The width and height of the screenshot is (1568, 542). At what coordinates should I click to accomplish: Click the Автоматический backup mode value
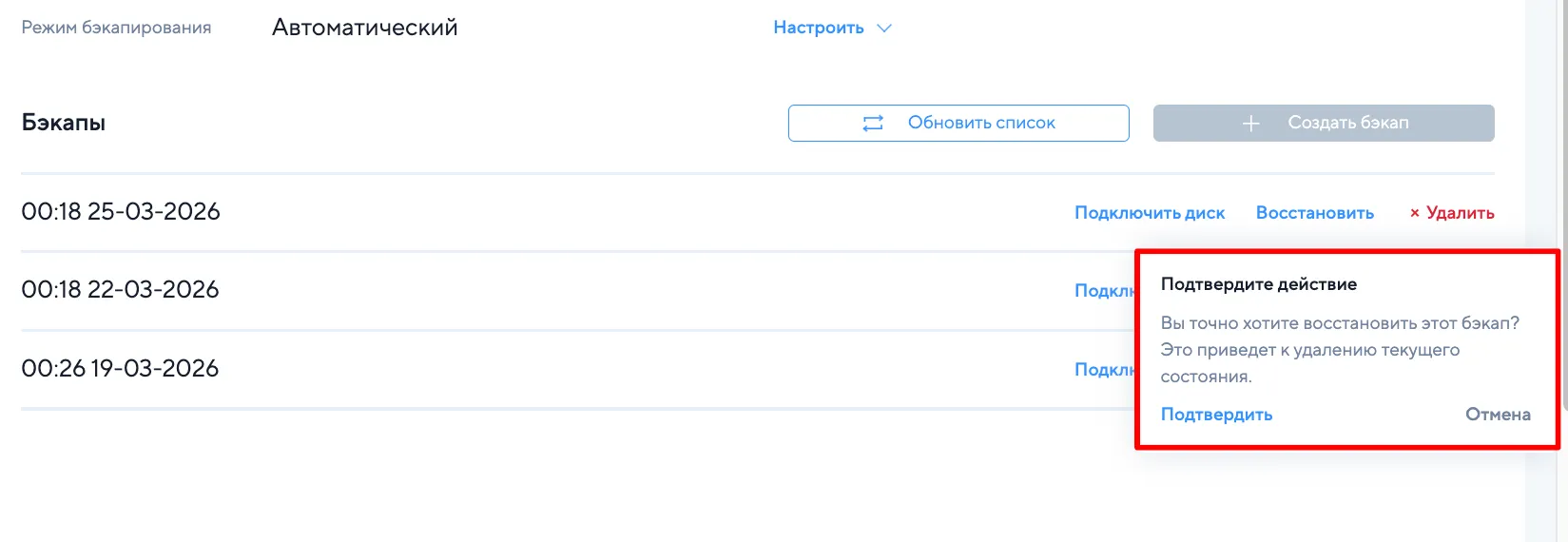tap(364, 29)
